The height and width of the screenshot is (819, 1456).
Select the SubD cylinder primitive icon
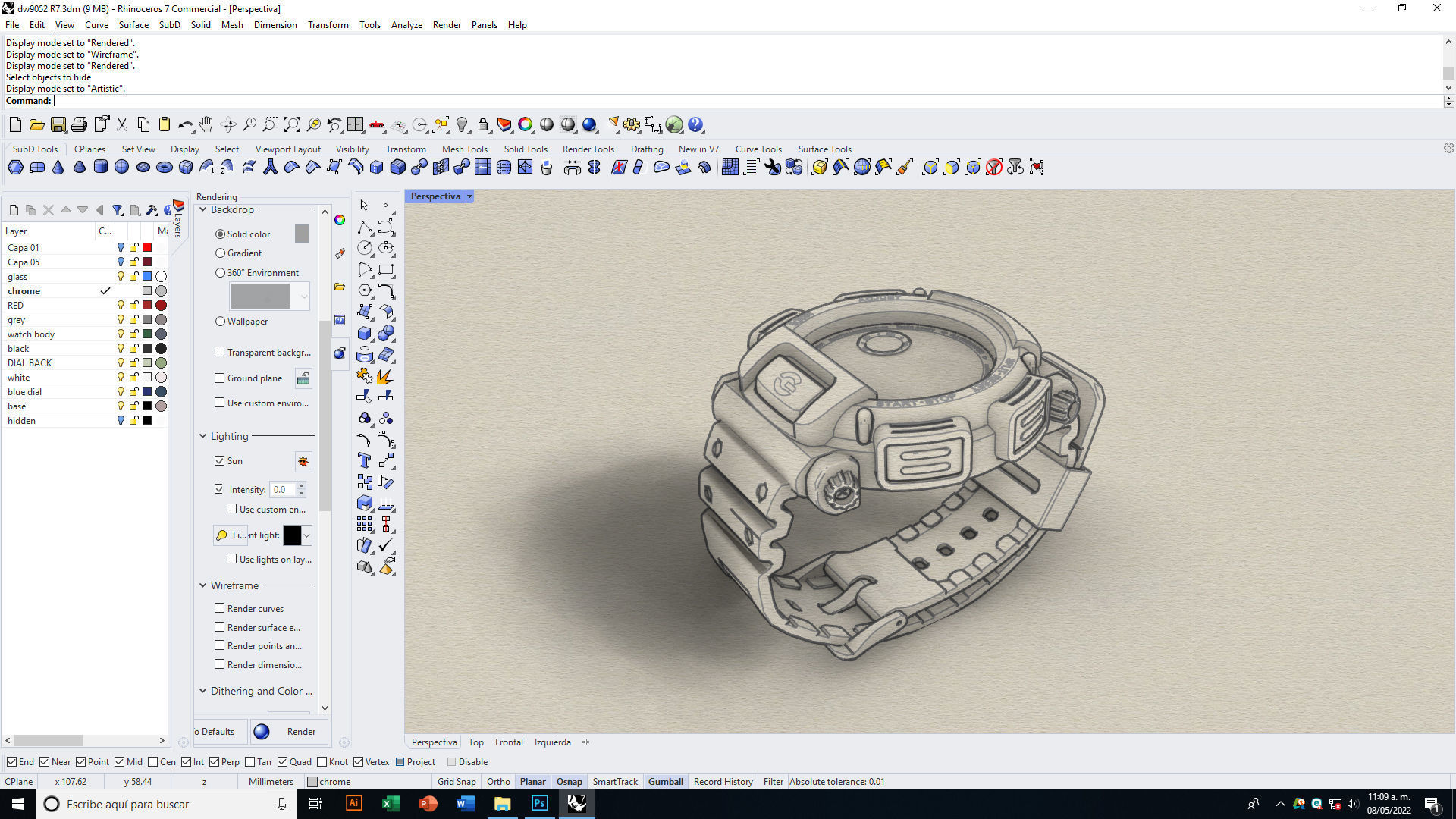[101, 168]
